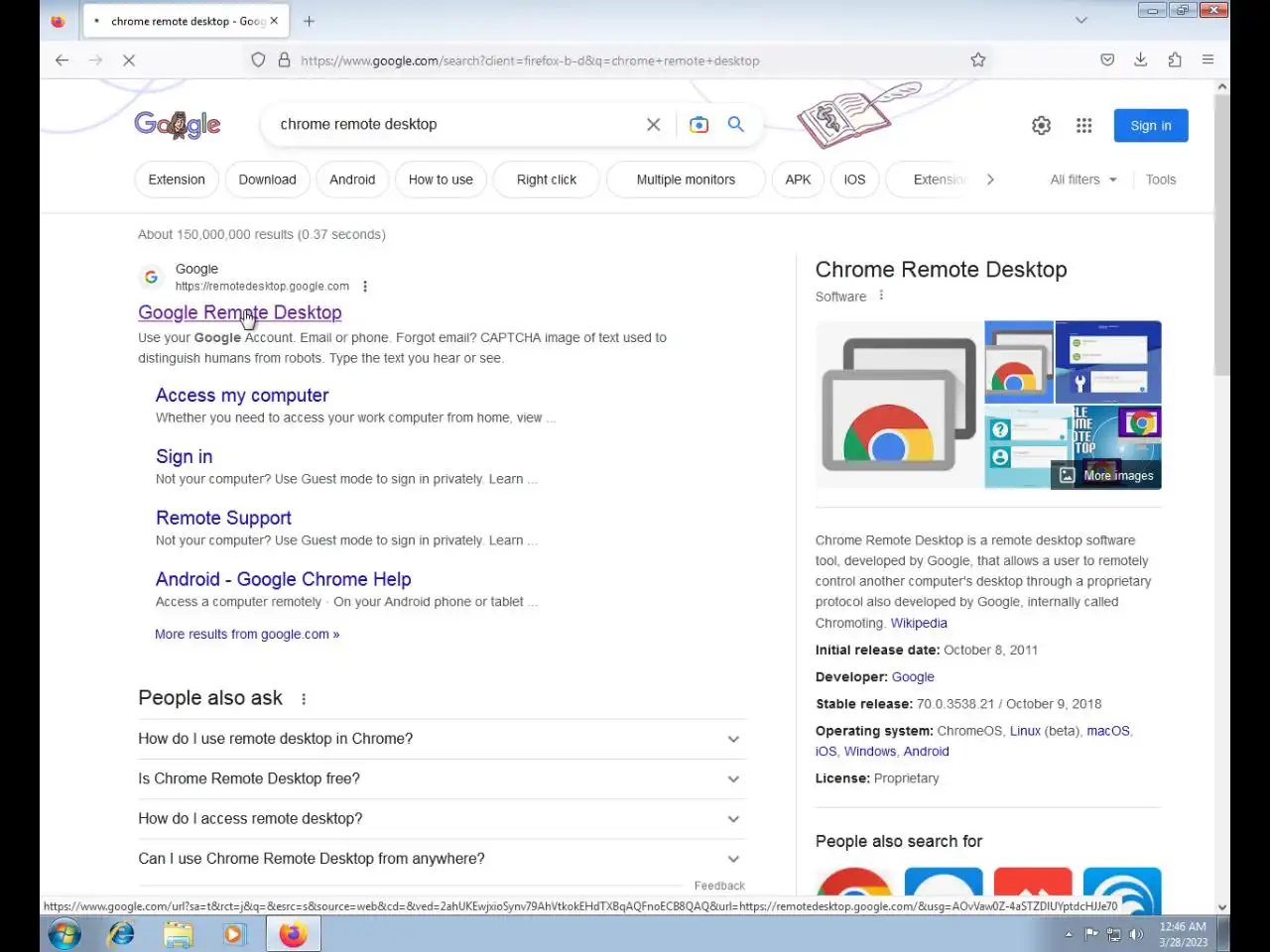This screenshot has height=952, width=1270.
Task: Open more options for the Google result
Action: click(365, 287)
